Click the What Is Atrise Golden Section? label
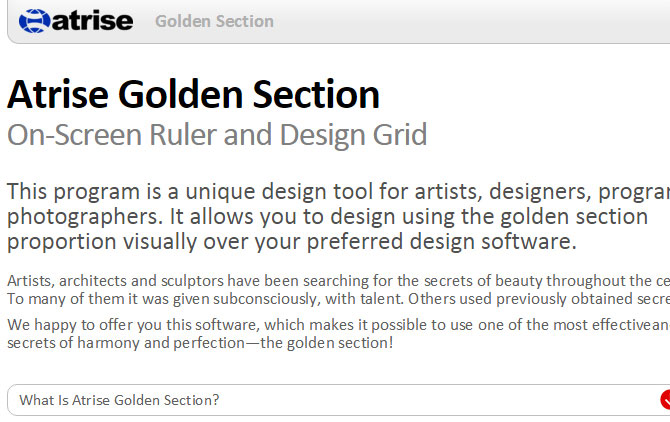Screen dimensions: 670x422 pos(119,400)
